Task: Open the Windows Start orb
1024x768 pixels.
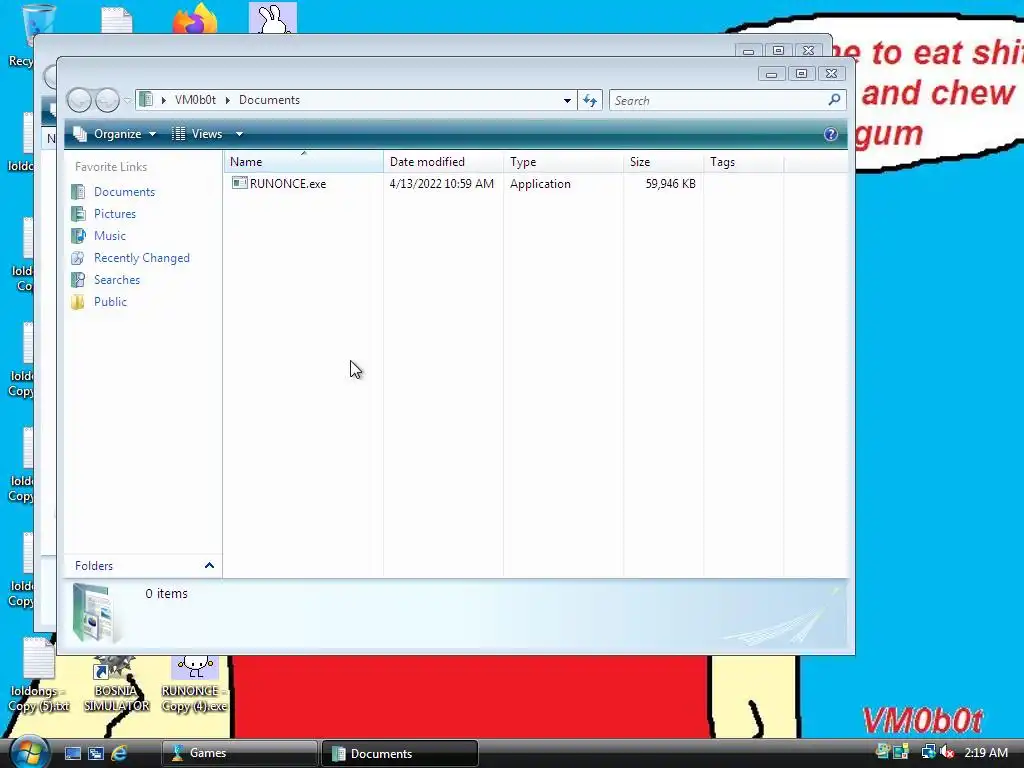Action: pos(29,752)
